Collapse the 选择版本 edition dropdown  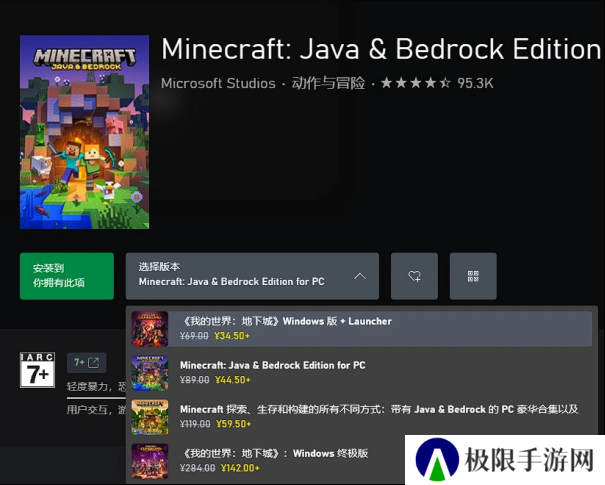[252, 276]
